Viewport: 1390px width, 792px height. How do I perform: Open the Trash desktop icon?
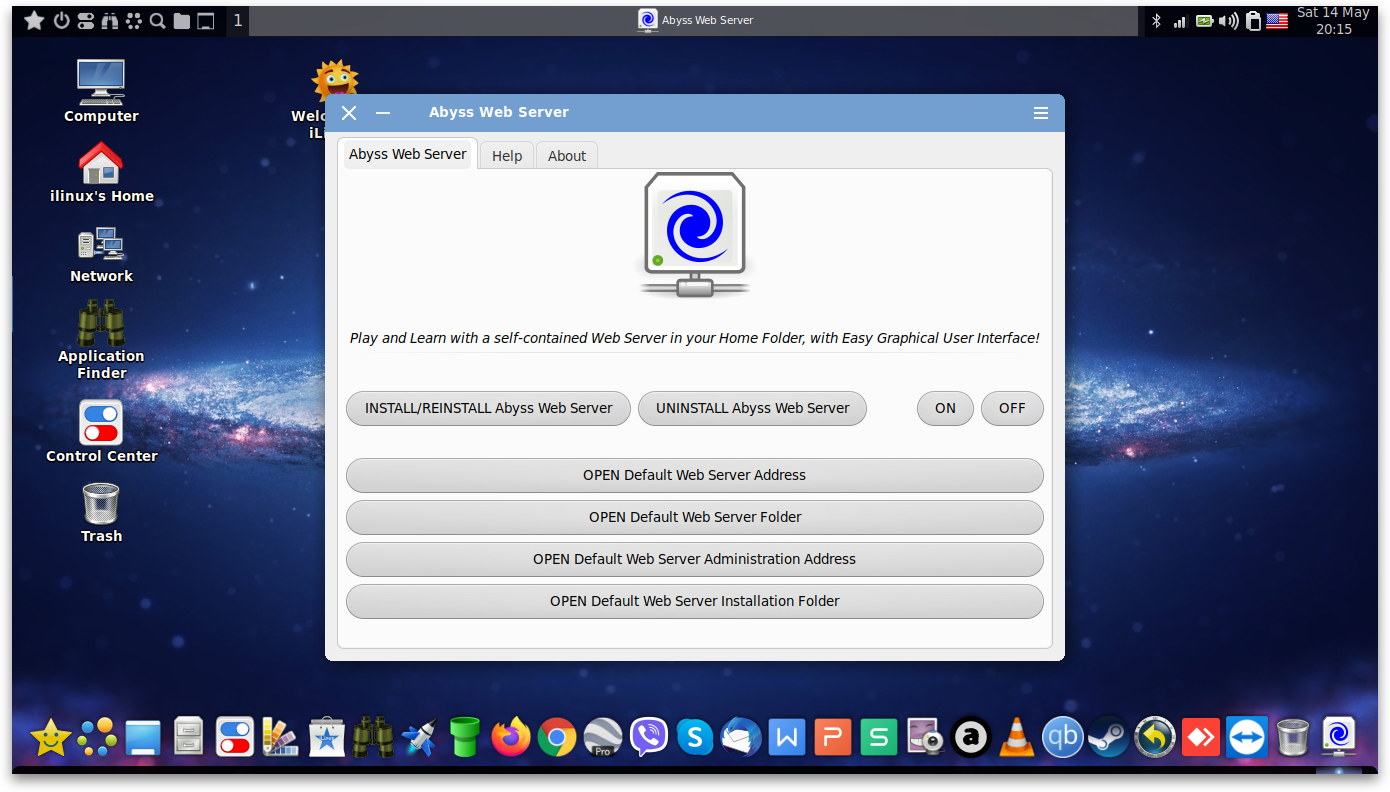coord(101,513)
